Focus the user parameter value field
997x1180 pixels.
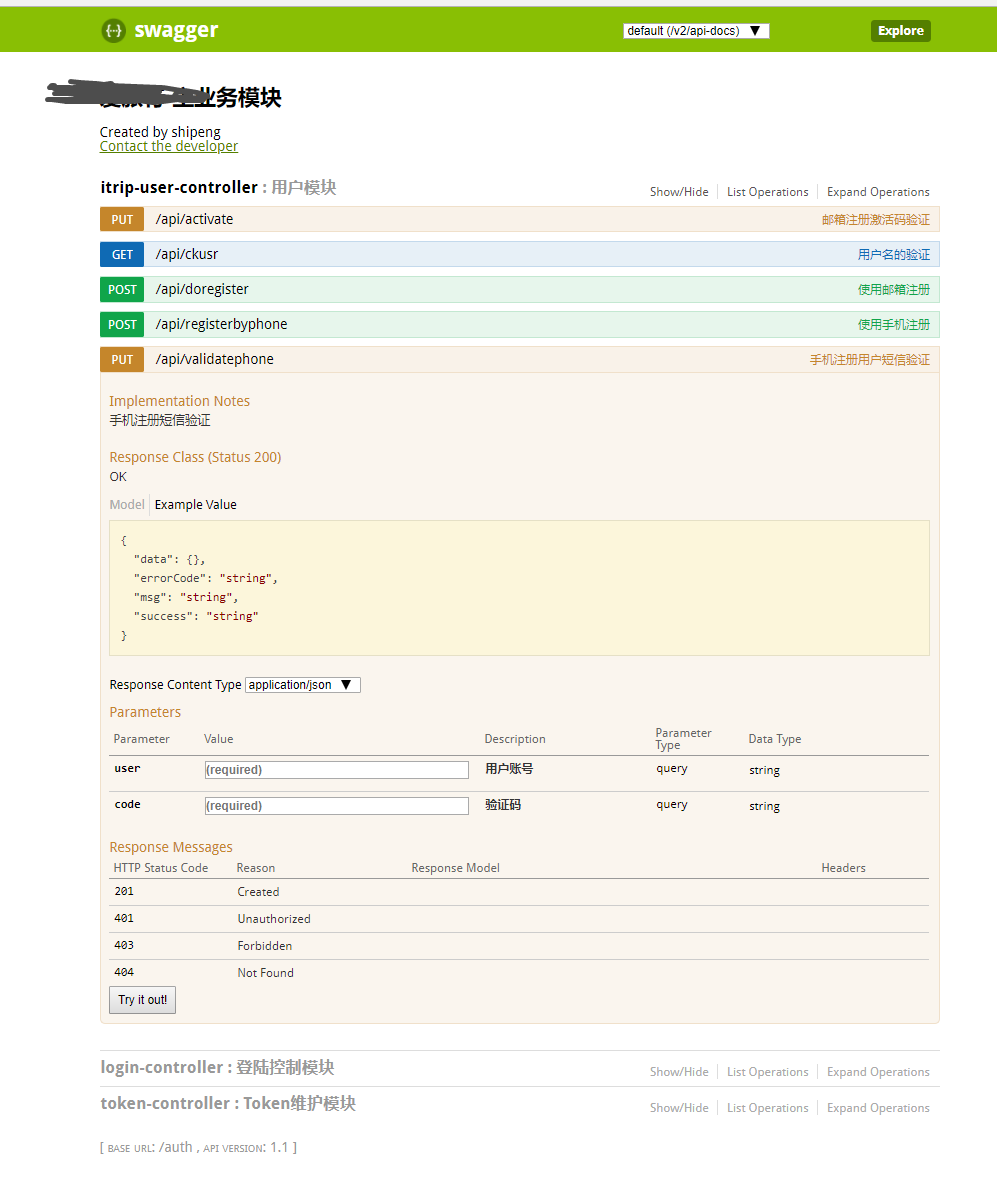(336, 770)
